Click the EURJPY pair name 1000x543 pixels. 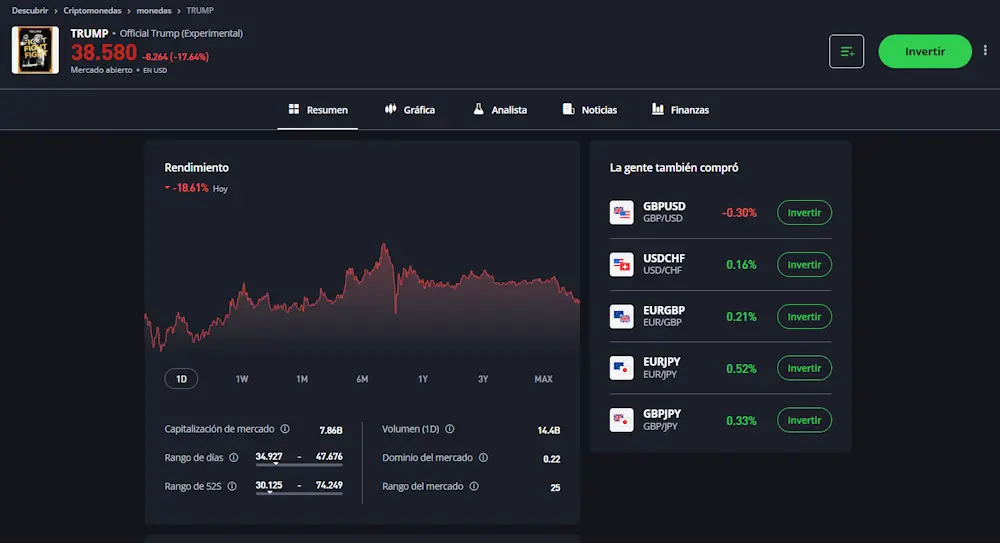point(661,362)
